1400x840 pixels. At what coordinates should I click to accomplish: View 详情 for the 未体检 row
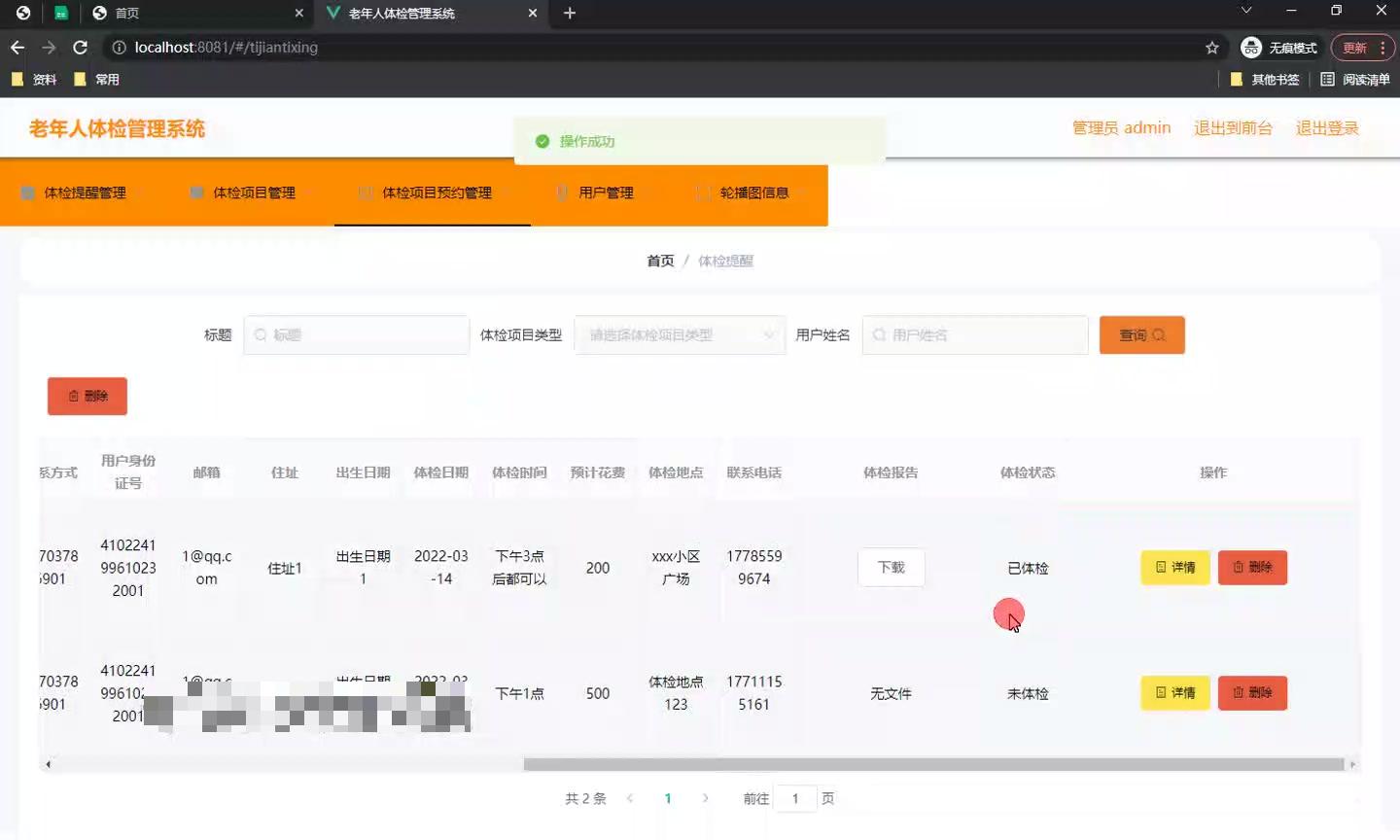coord(1175,692)
